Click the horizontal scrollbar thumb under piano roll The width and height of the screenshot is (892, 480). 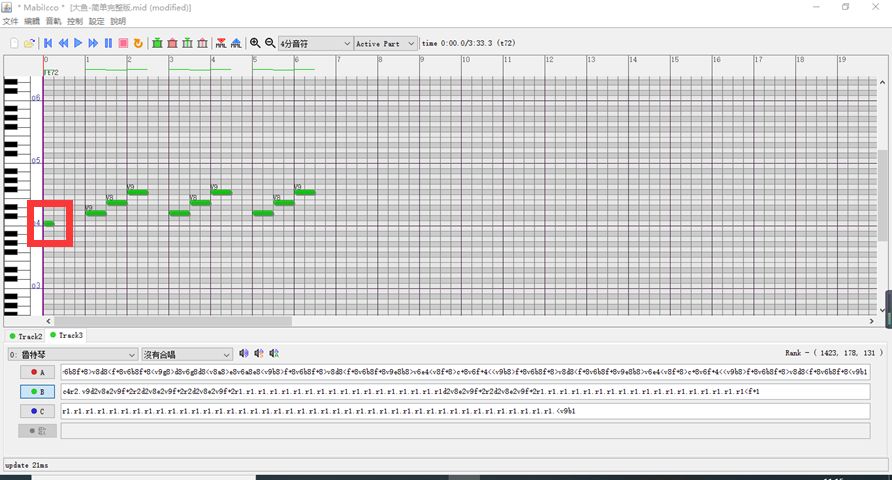[x=173, y=321]
